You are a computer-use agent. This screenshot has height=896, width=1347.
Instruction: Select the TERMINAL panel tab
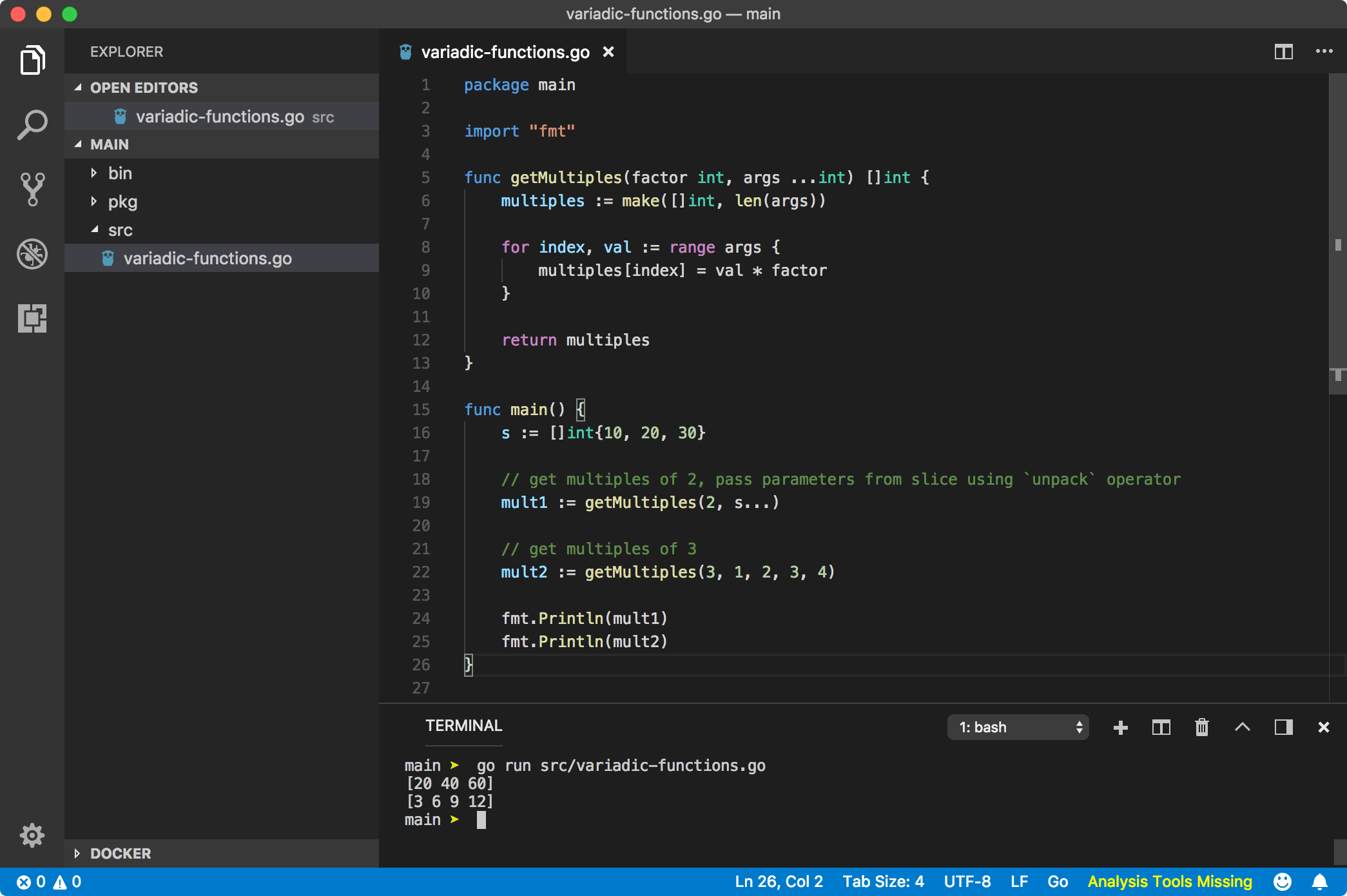[463, 726]
